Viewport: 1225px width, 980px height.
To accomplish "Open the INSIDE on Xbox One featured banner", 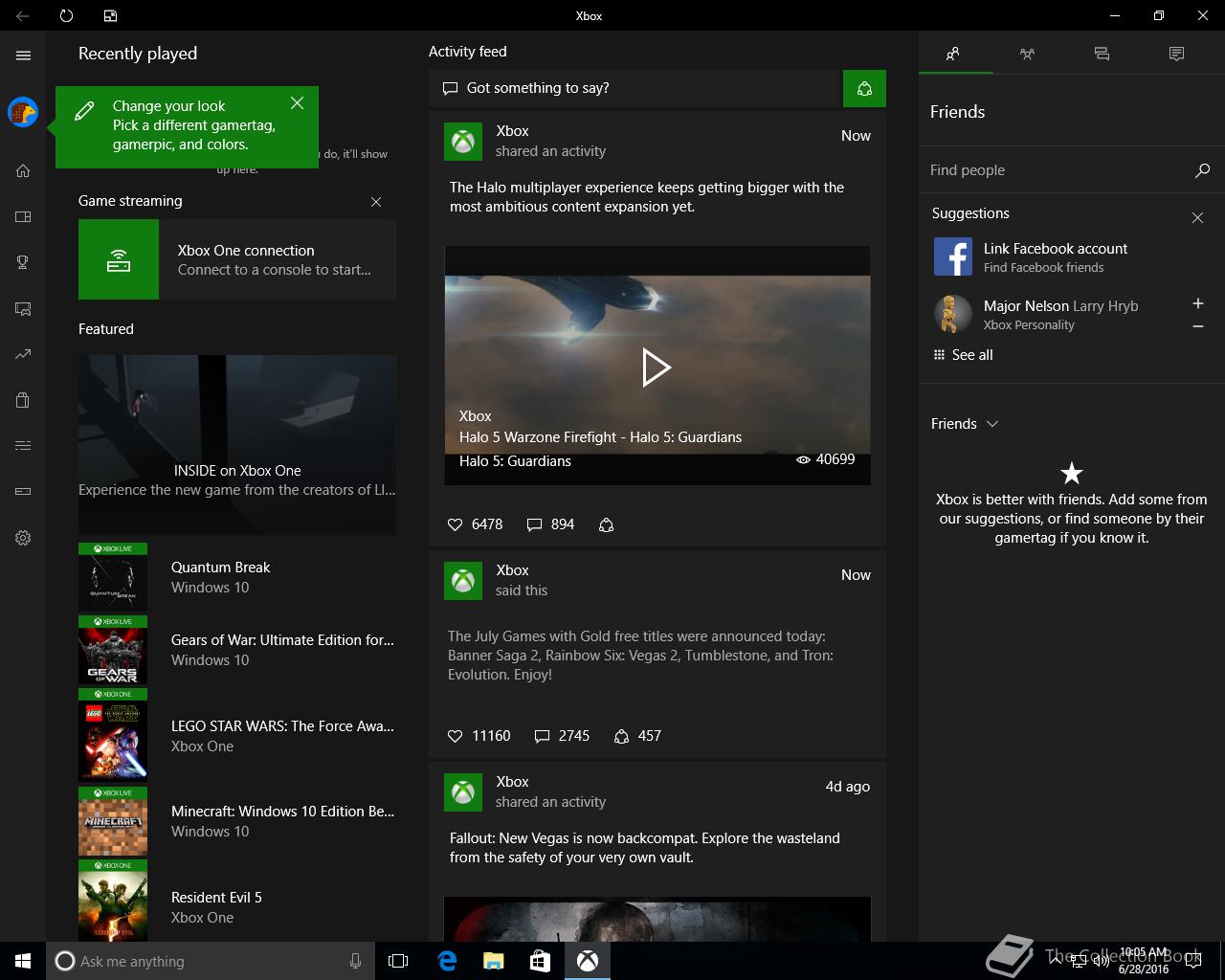I will [237, 445].
